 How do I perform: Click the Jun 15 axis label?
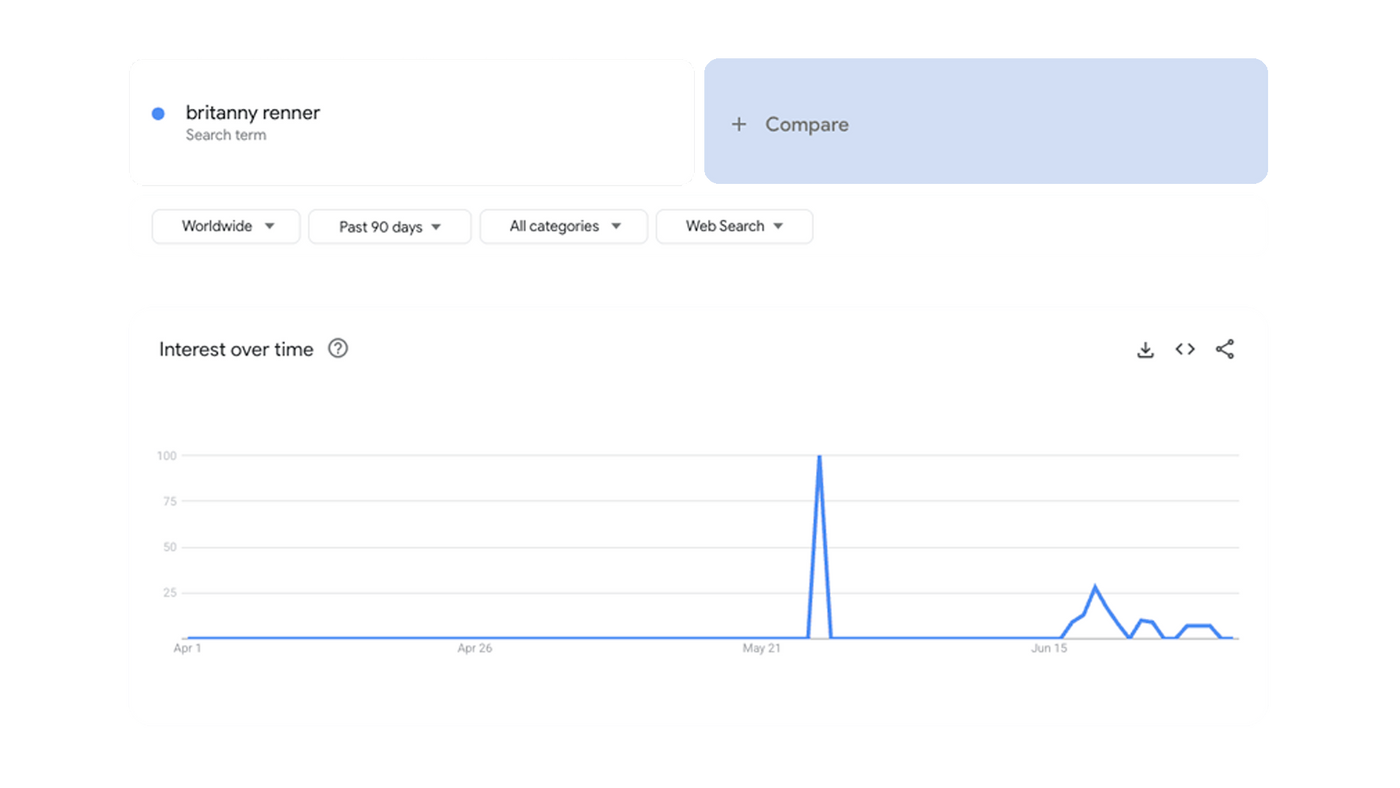(x=1049, y=649)
